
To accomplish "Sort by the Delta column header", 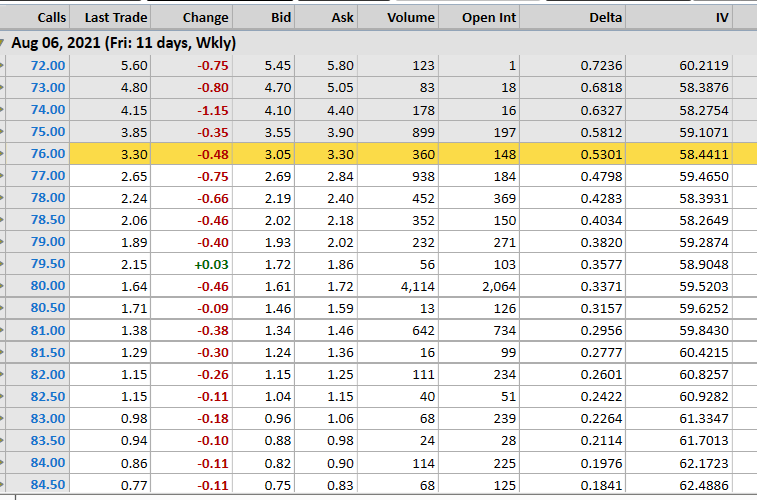I will [x=606, y=18].
